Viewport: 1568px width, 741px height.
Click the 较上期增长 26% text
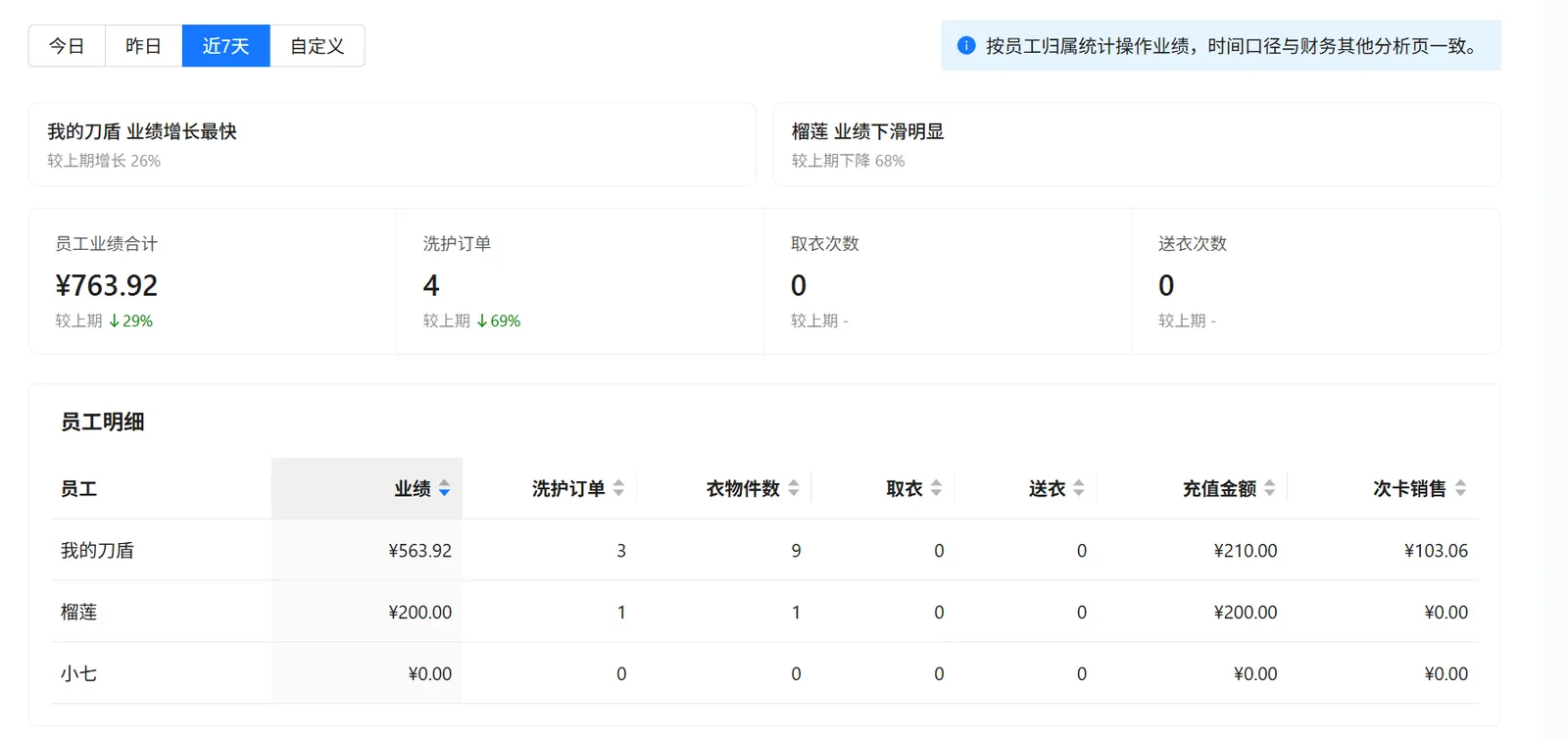(x=104, y=161)
